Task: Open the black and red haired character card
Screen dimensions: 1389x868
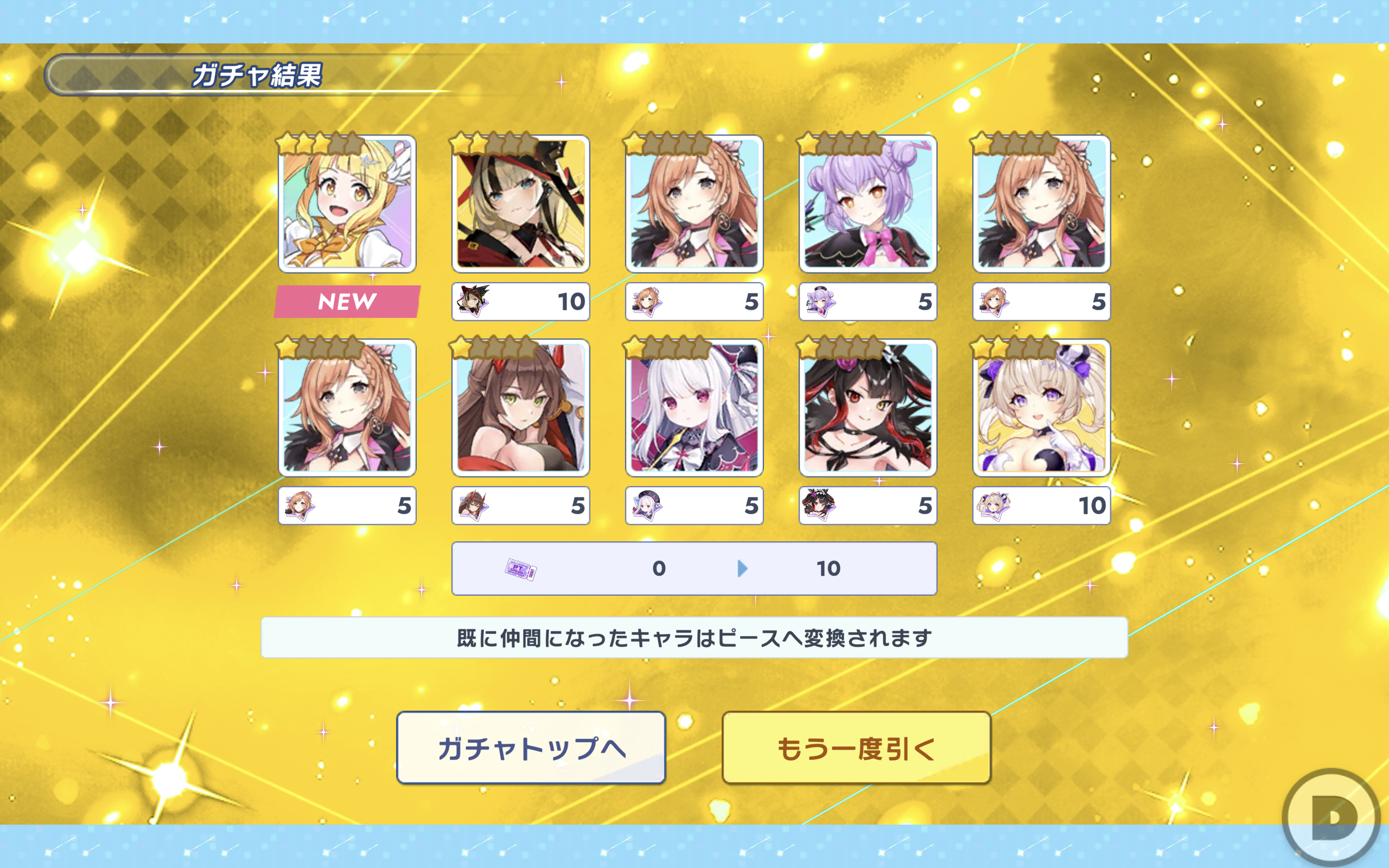Action: (x=868, y=407)
